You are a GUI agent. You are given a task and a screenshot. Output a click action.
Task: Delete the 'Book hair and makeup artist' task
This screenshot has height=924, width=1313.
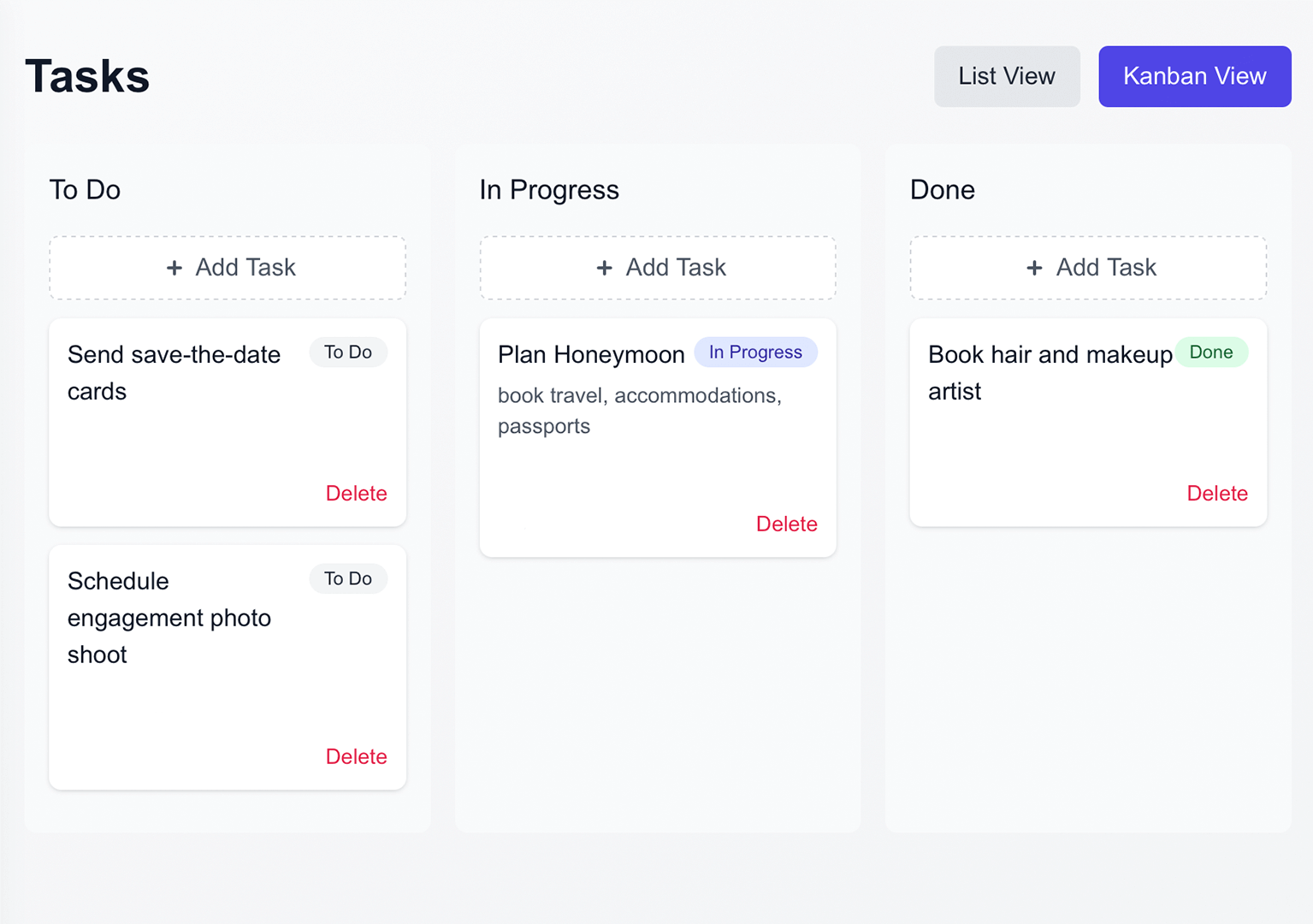[1217, 493]
